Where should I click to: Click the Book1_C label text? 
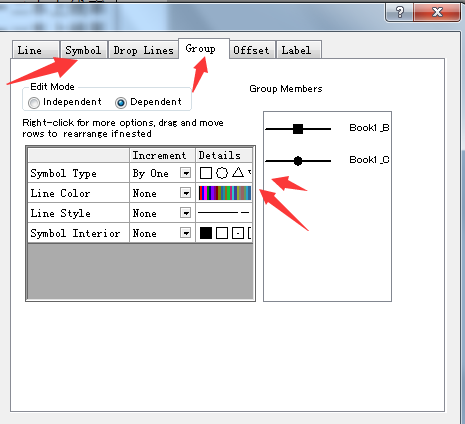tap(369, 160)
